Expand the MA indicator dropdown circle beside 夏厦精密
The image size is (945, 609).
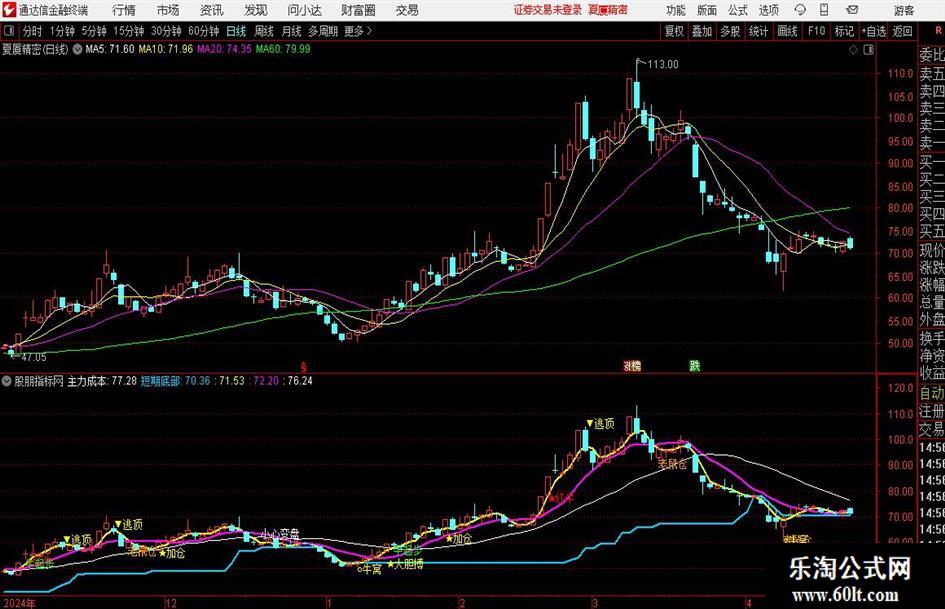pyautogui.click(x=77, y=49)
